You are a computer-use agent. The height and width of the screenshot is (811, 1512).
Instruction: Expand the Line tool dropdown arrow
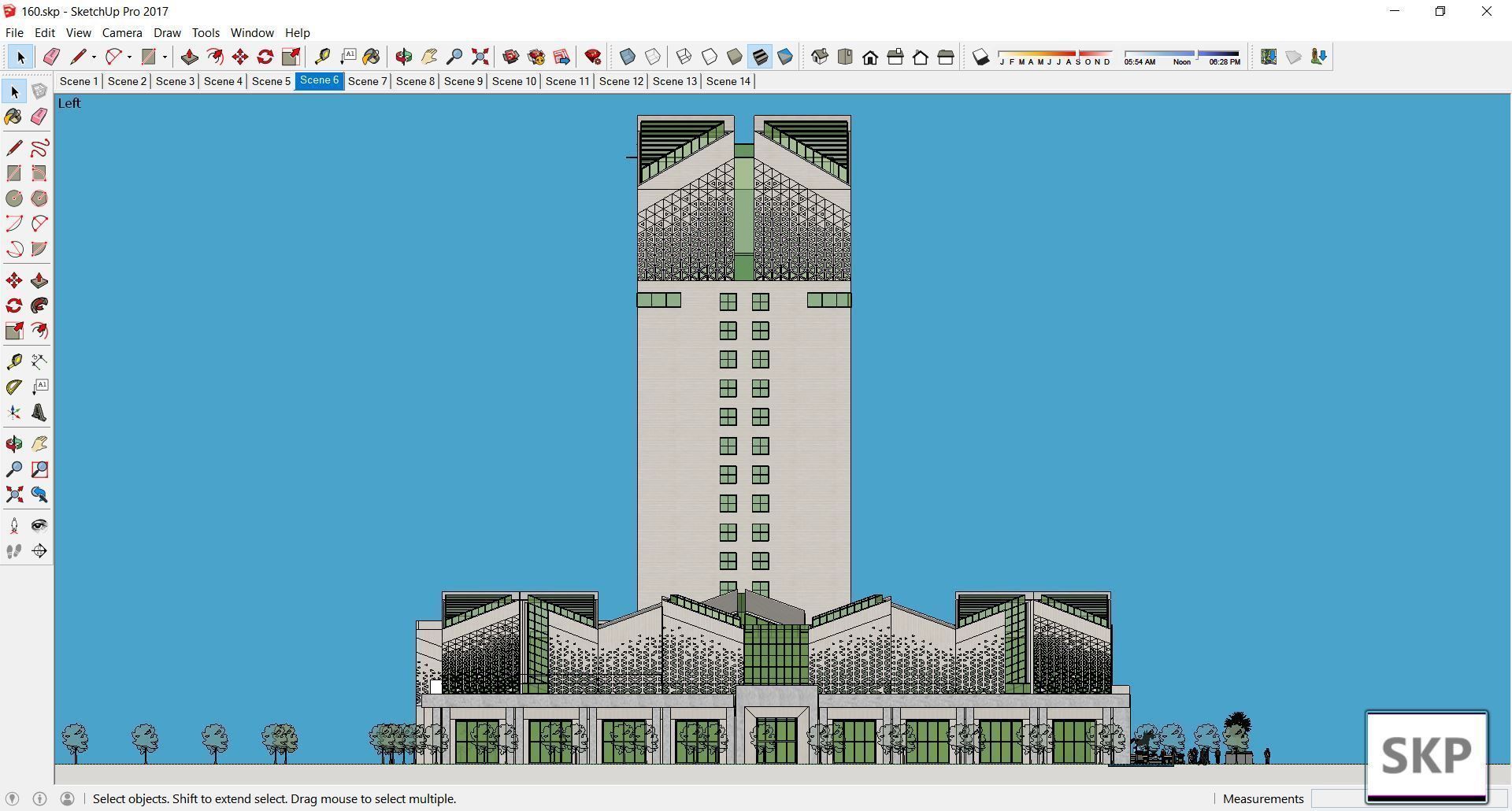[94, 57]
